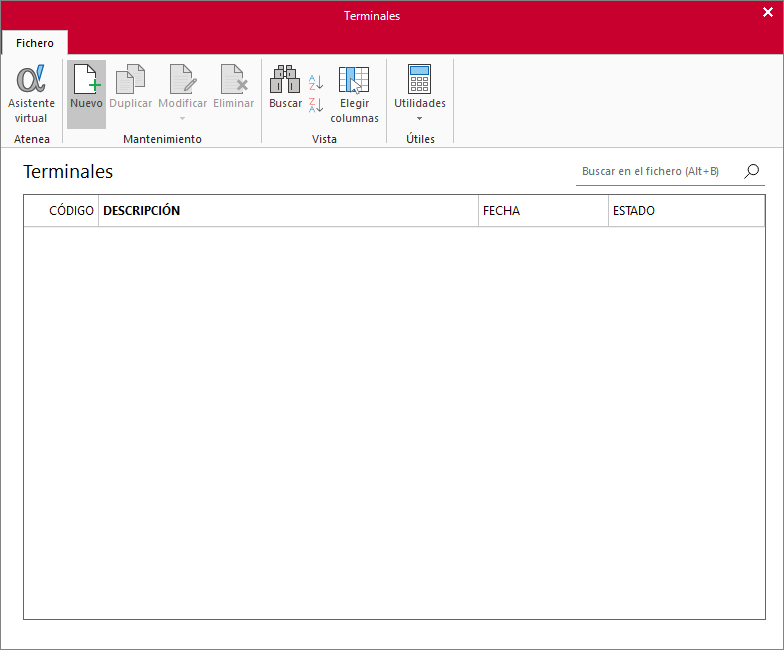Sort by the DESCRIPCIÓN column header

pyautogui.click(x=288, y=210)
